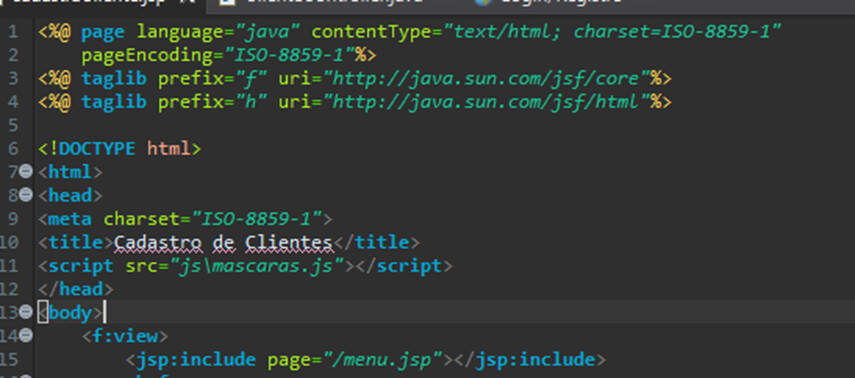Viewport: 855px width, 378px height.
Task: Collapse the head section fold on line 8
Action: (26, 195)
